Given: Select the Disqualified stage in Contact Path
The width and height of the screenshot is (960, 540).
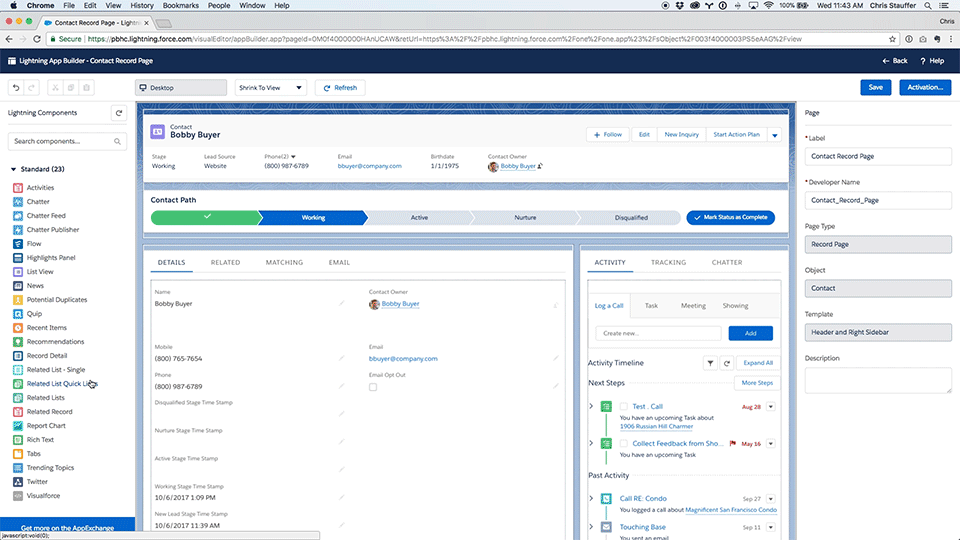Looking at the screenshot, I should coord(631,217).
